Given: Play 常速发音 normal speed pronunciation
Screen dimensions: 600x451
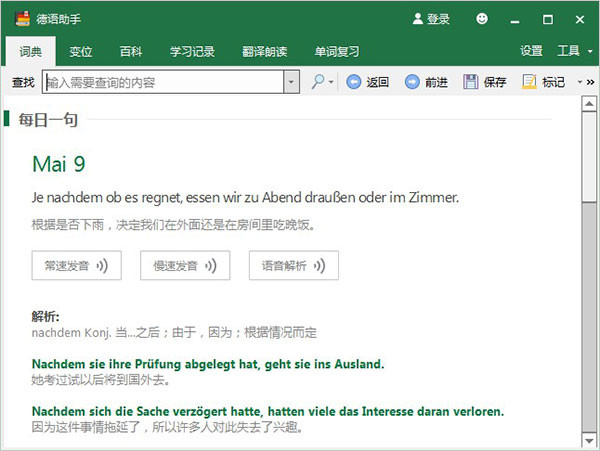Looking at the screenshot, I should [x=76, y=265].
